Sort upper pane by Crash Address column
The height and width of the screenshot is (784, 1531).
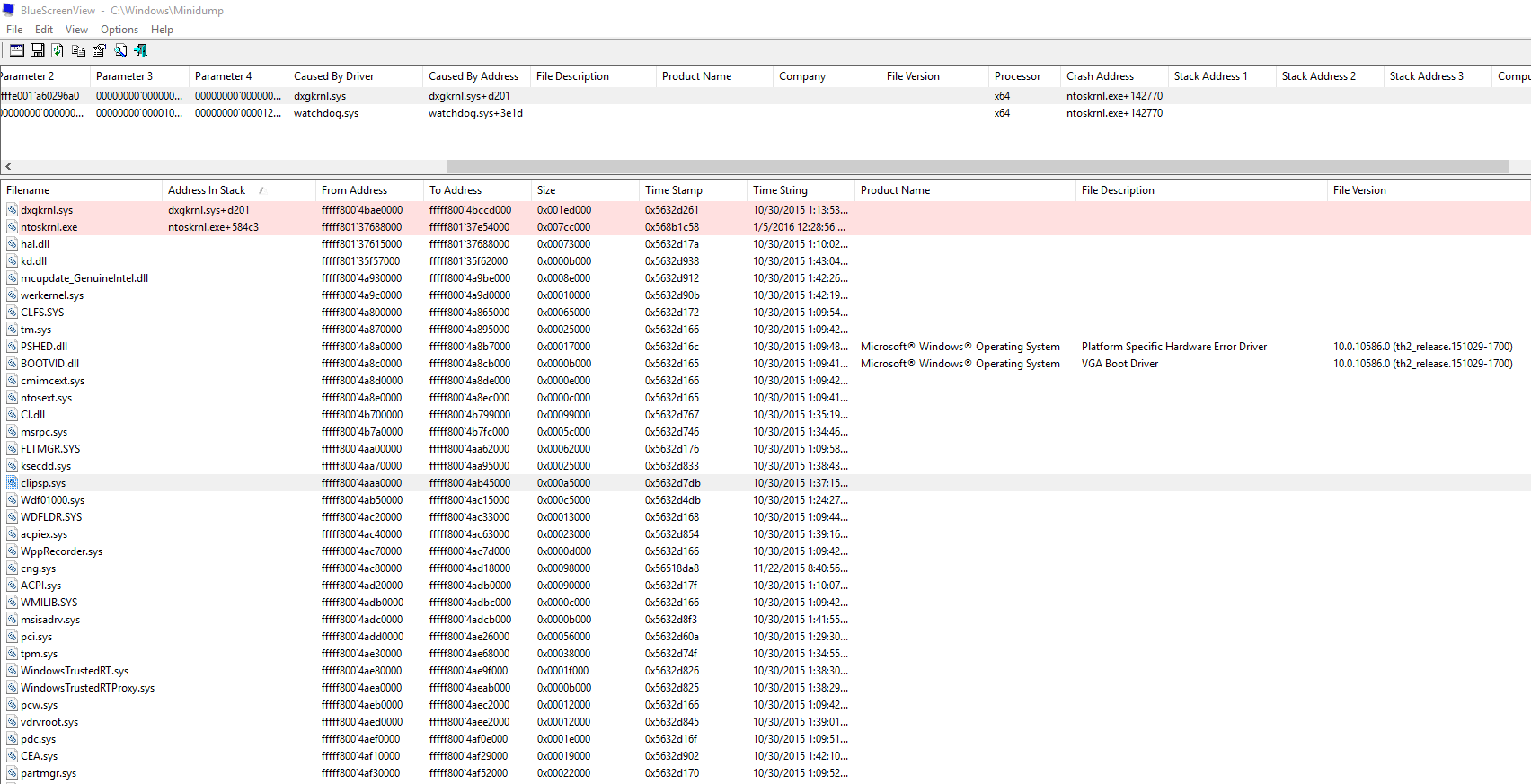coord(1114,76)
